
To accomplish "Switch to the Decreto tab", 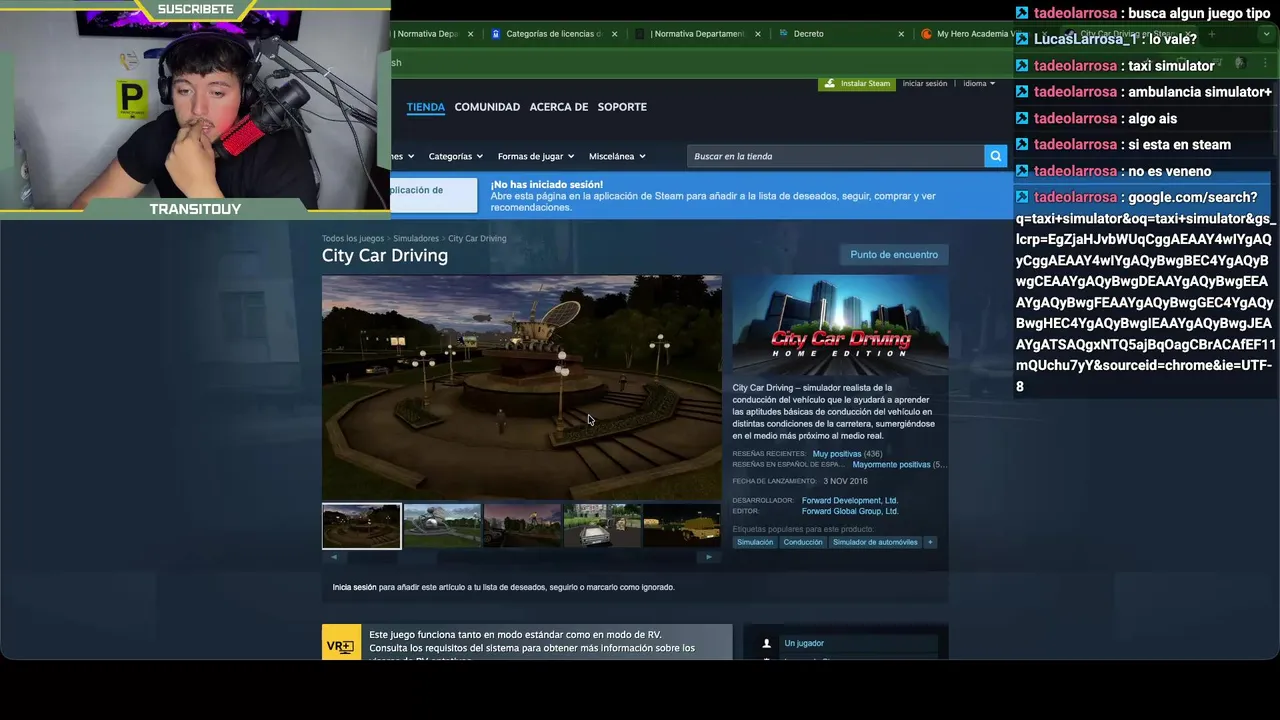I will [840, 34].
